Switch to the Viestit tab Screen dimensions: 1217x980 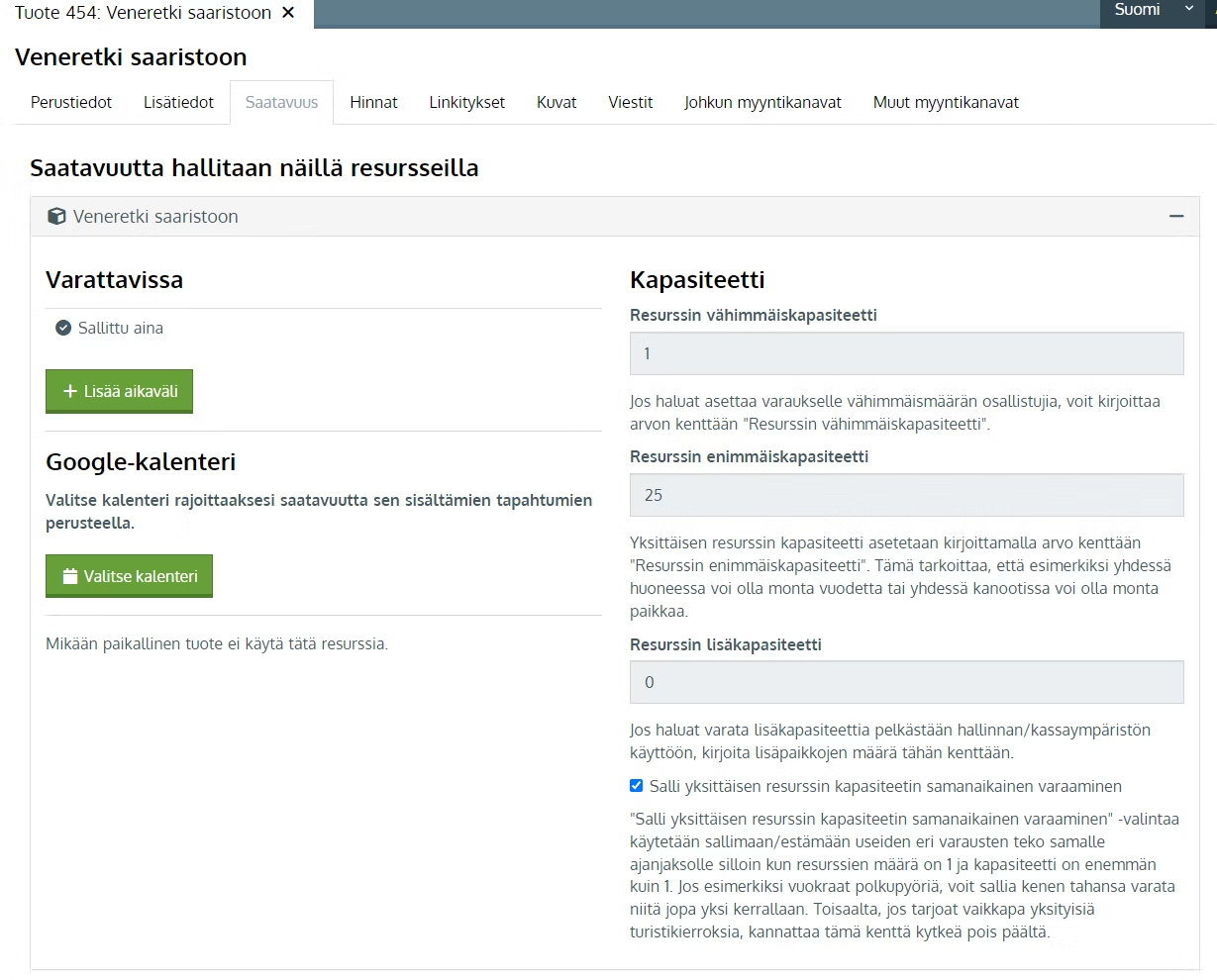click(x=630, y=102)
